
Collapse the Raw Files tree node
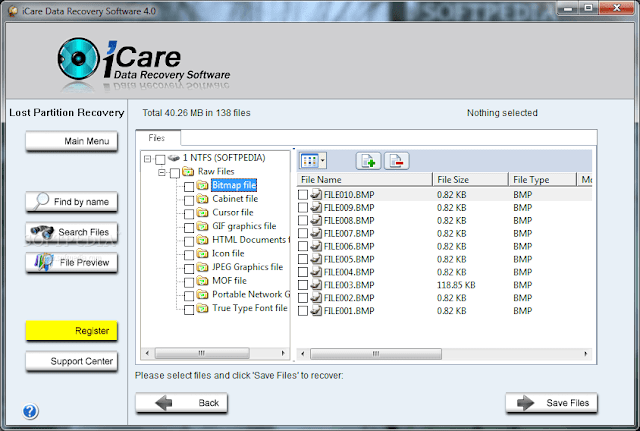162,173
